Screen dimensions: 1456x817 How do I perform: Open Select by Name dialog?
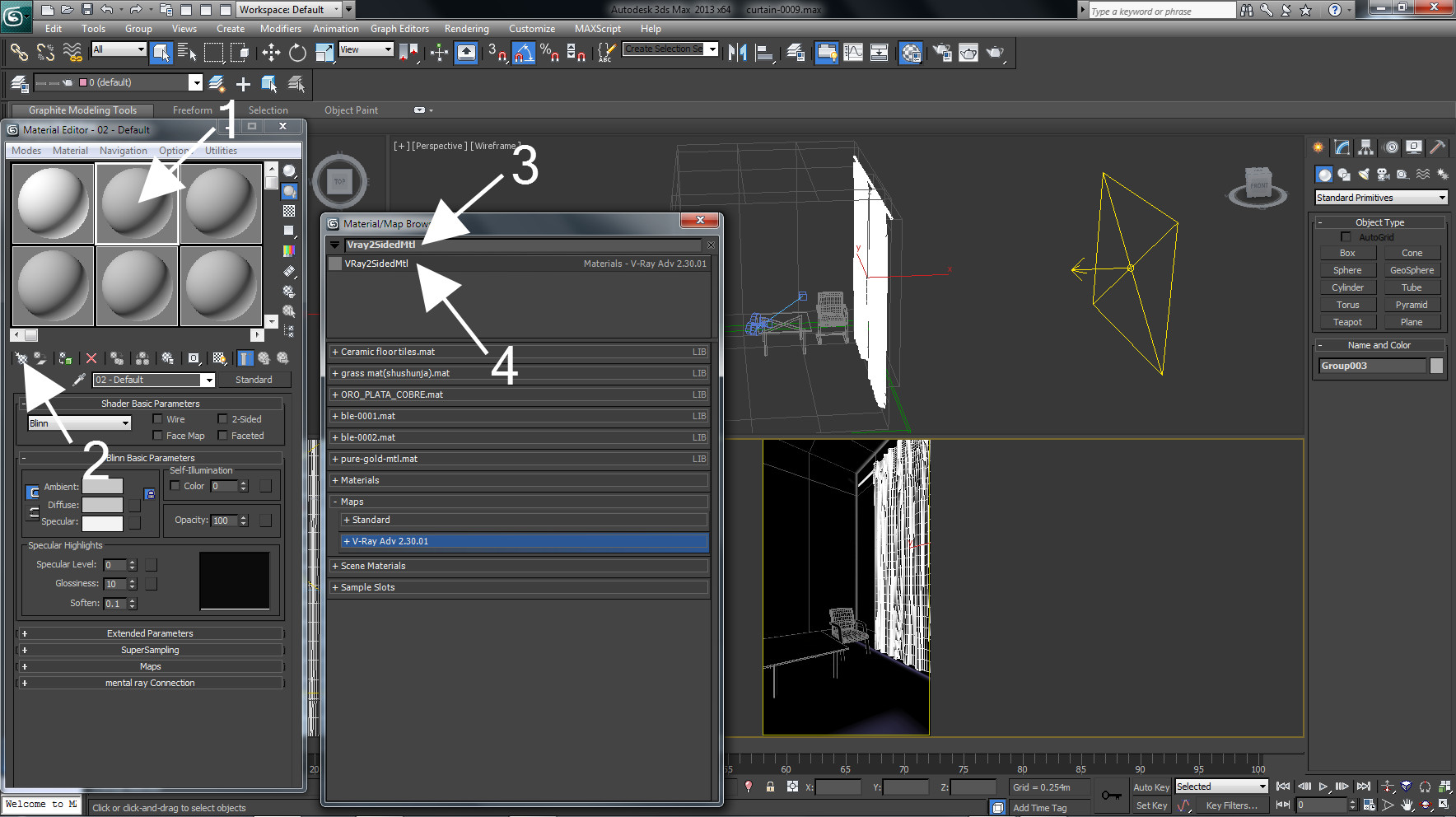(x=187, y=53)
